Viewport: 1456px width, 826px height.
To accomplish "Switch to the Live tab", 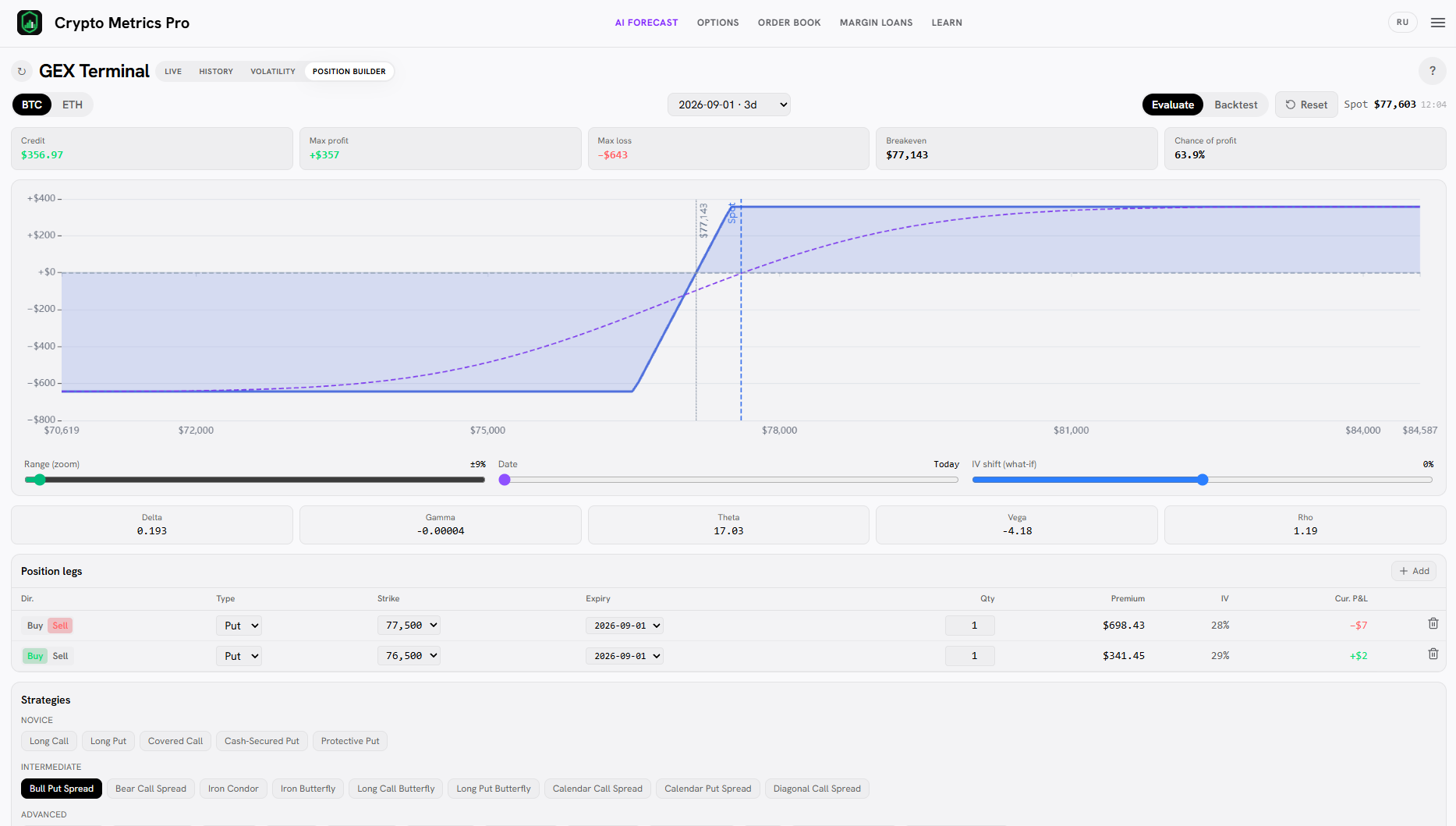I will [x=173, y=71].
